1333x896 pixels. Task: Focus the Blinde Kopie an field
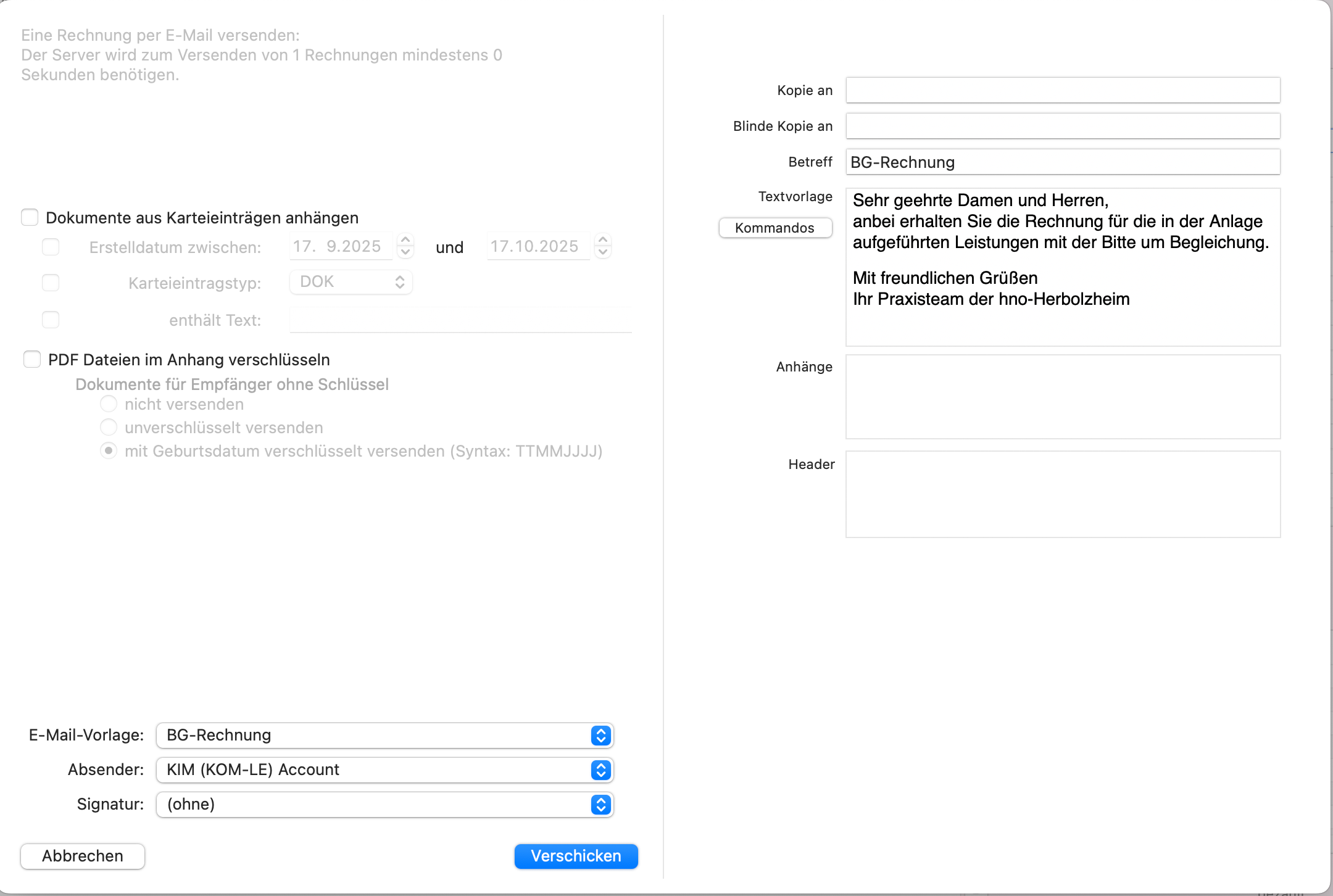pos(1063,126)
